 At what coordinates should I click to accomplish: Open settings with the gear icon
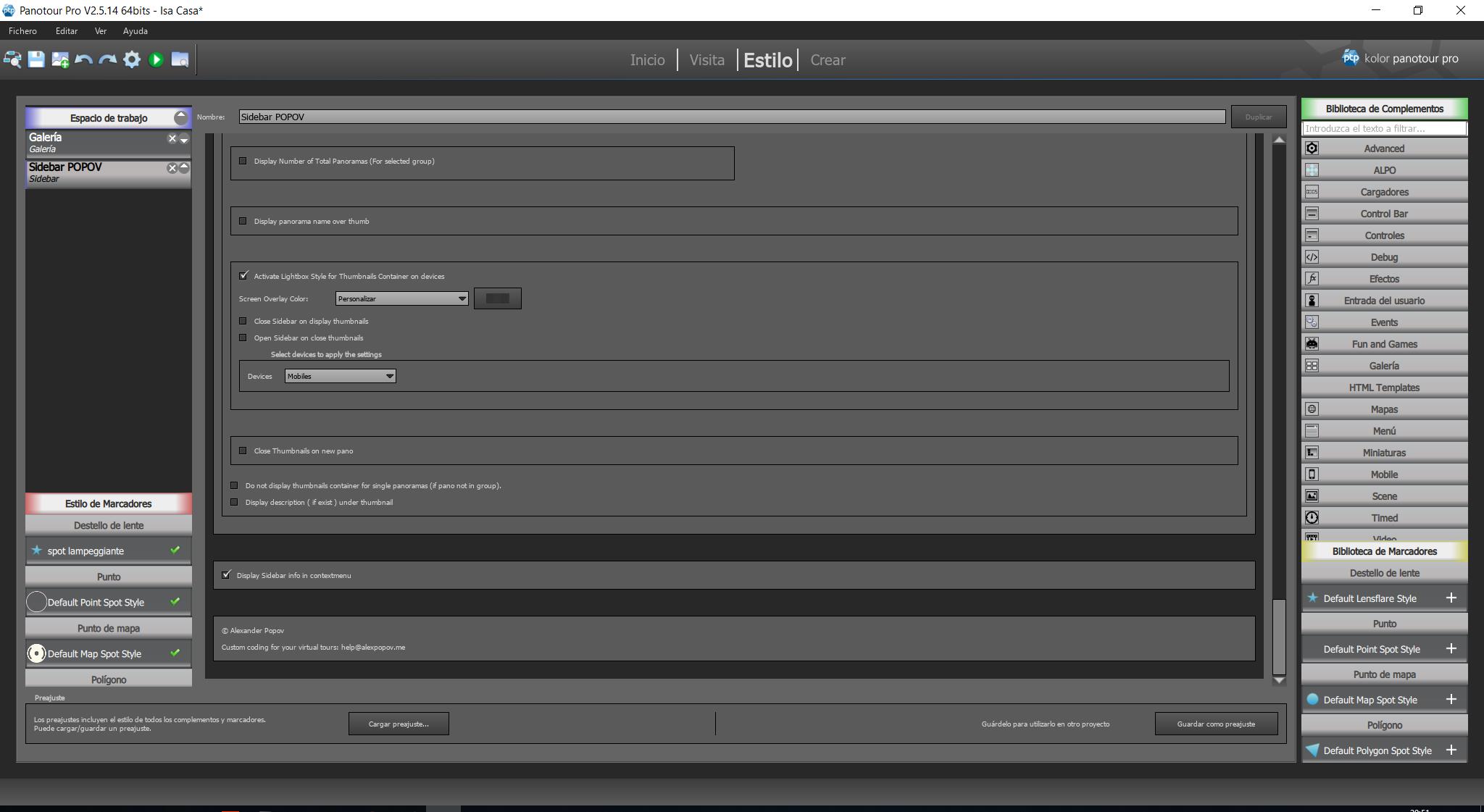pyautogui.click(x=131, y=59)
